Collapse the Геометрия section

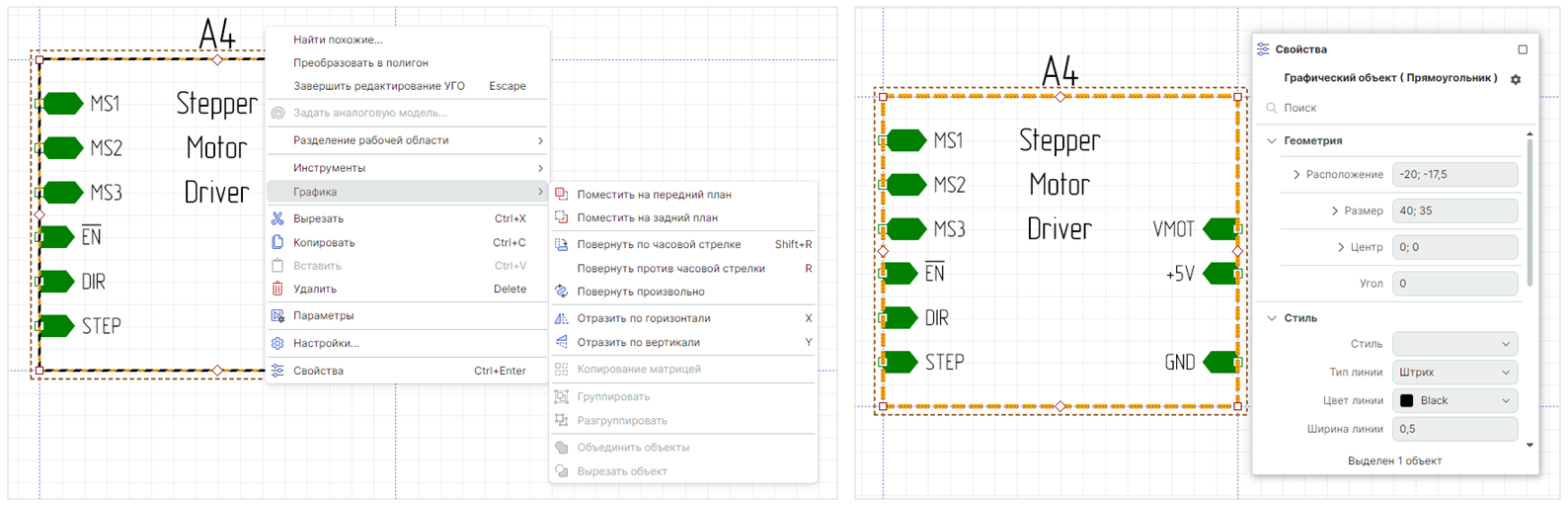point(1272,141)
